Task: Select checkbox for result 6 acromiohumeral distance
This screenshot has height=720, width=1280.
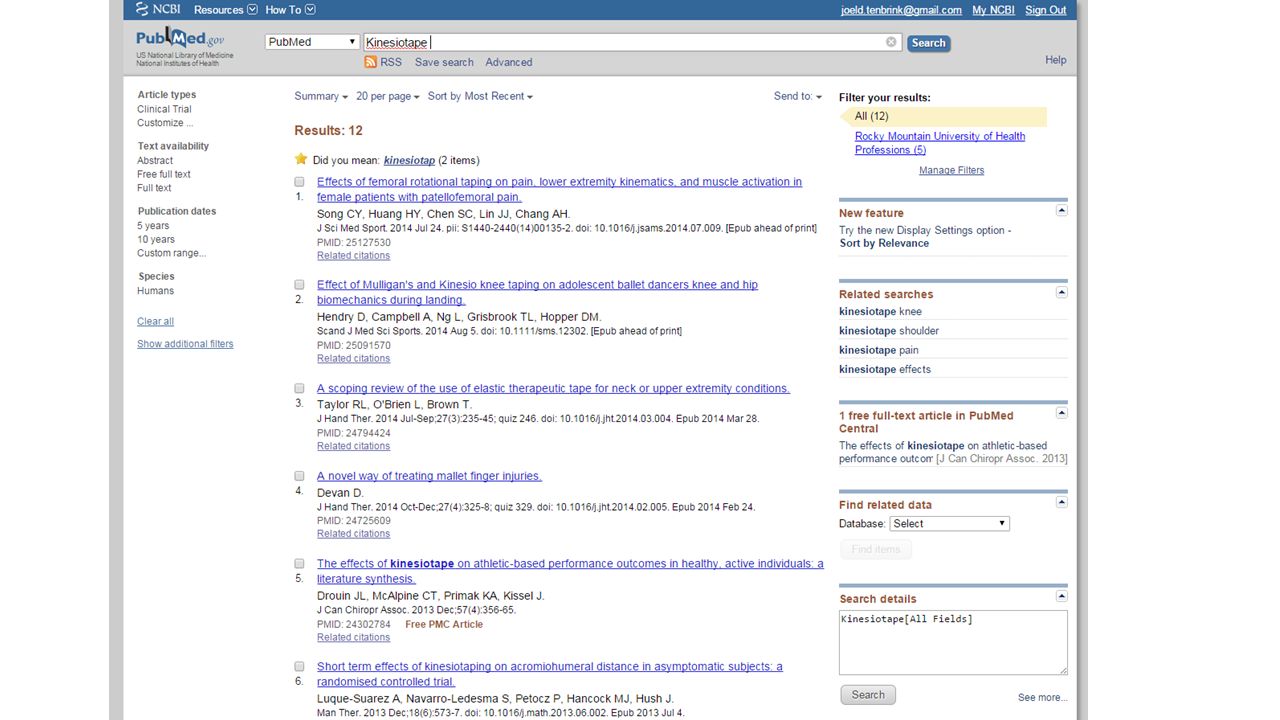Action: pos(299,666)
